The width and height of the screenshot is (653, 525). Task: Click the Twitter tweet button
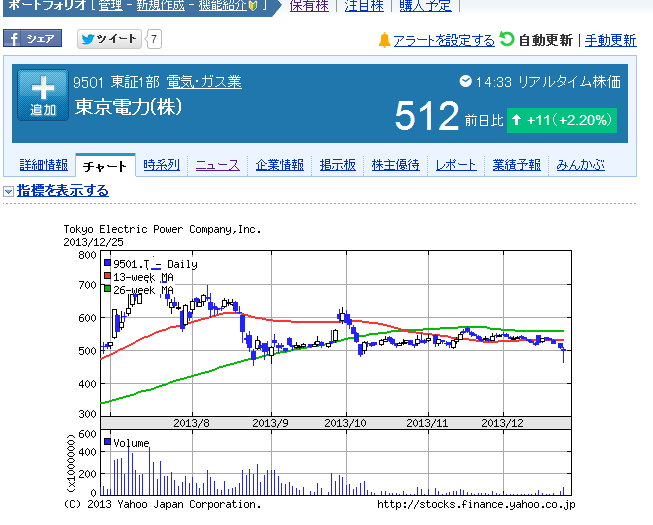[x=110, y=40]
